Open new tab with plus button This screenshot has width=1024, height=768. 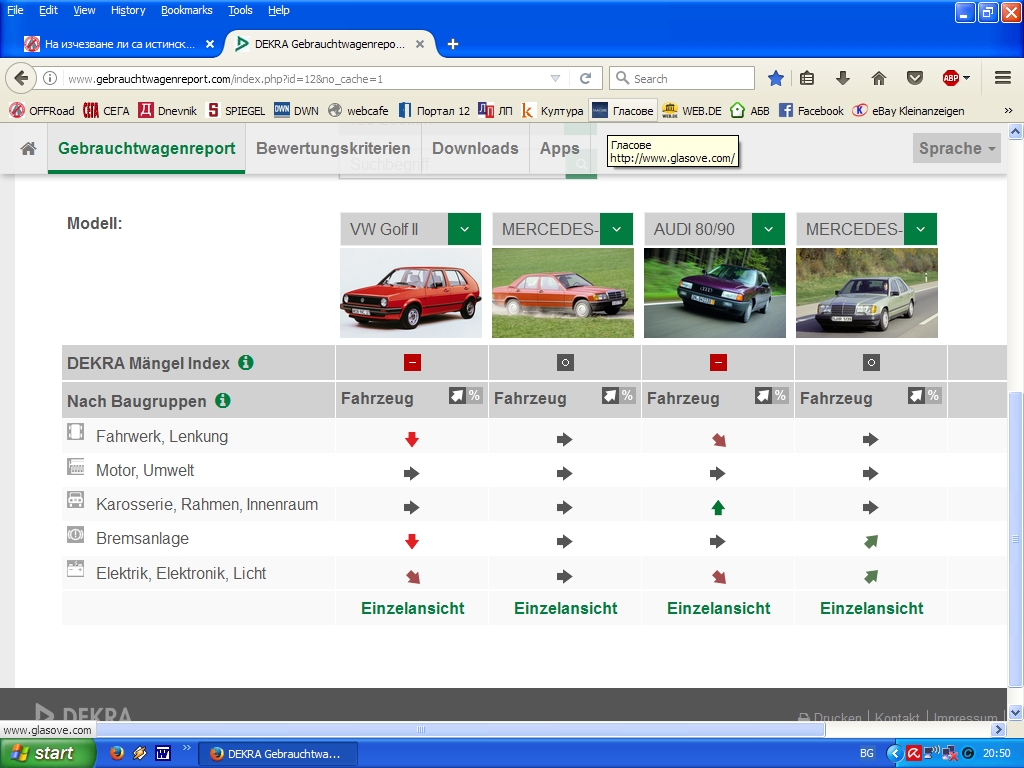pyautogui.click(x=453, y=44)
